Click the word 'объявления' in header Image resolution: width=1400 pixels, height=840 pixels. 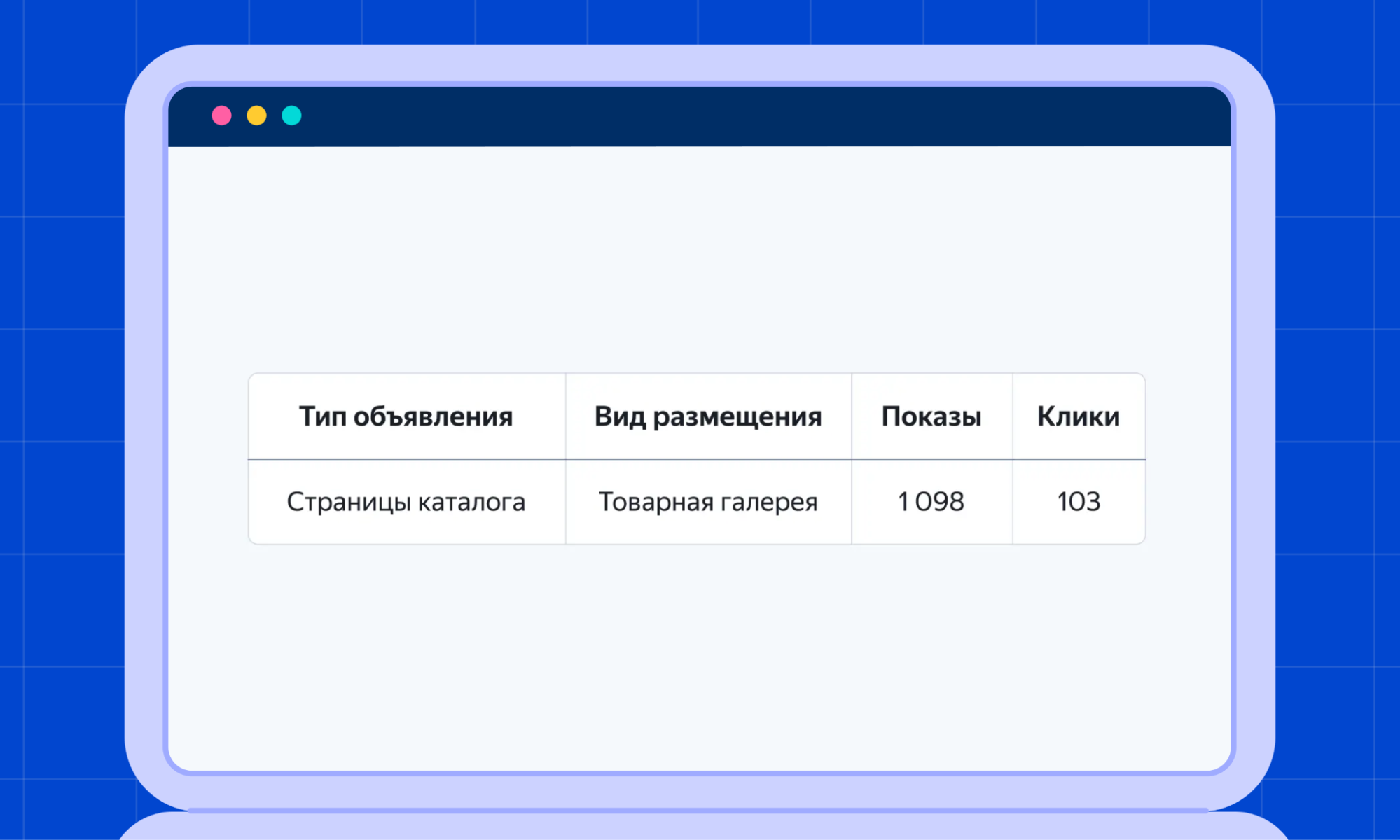tap(433, 416)
